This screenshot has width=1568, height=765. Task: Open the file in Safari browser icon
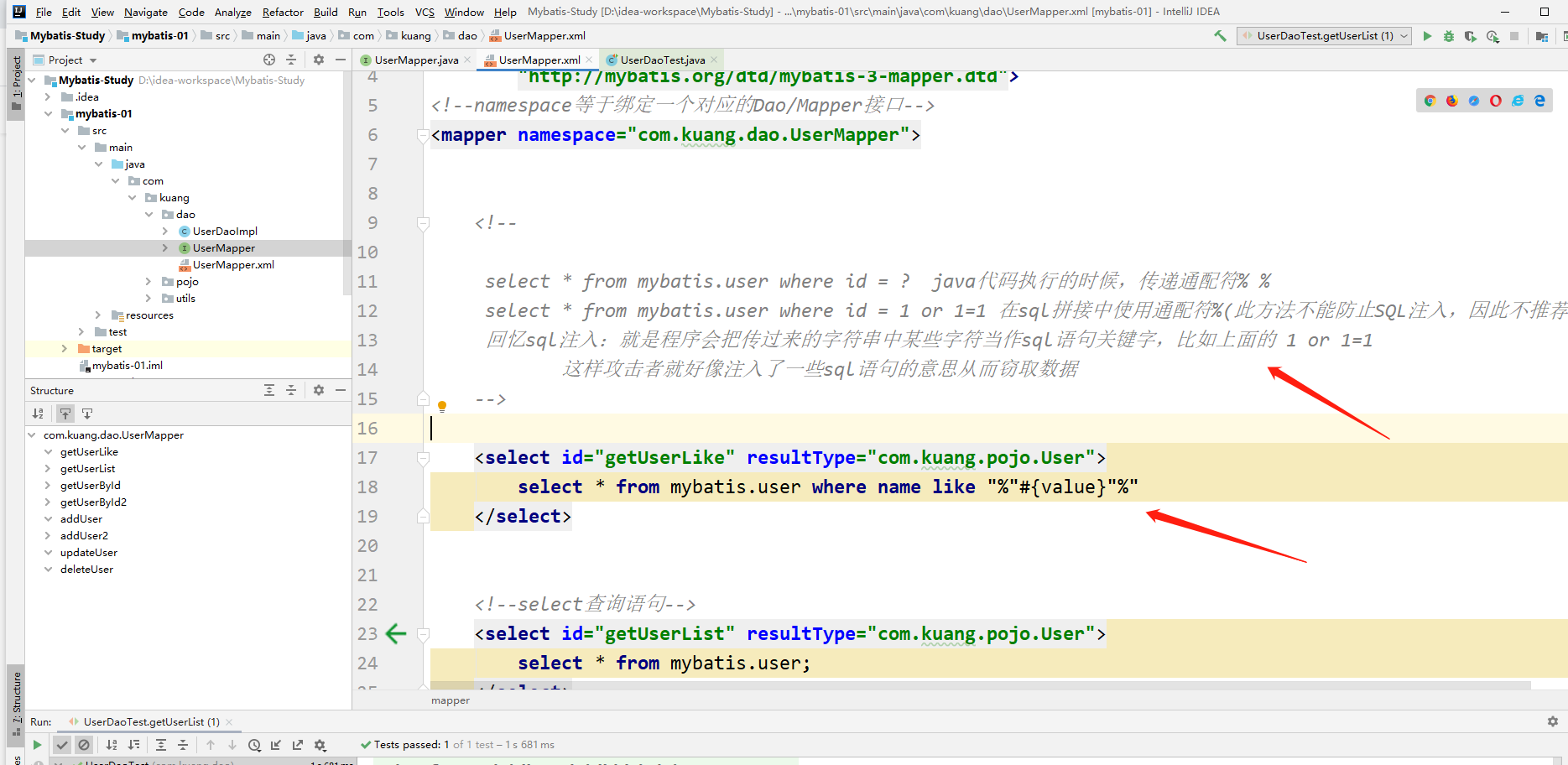point(1474,101)
